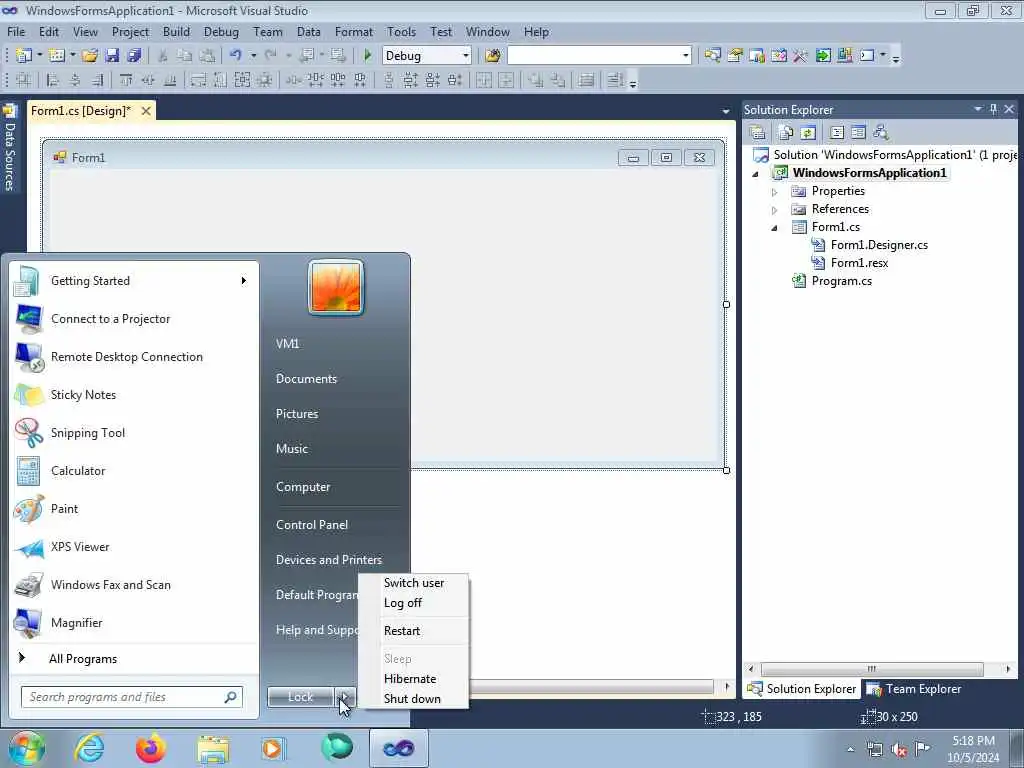
Task: Click the Search programs and files box
Action: (x=131, y=697)
